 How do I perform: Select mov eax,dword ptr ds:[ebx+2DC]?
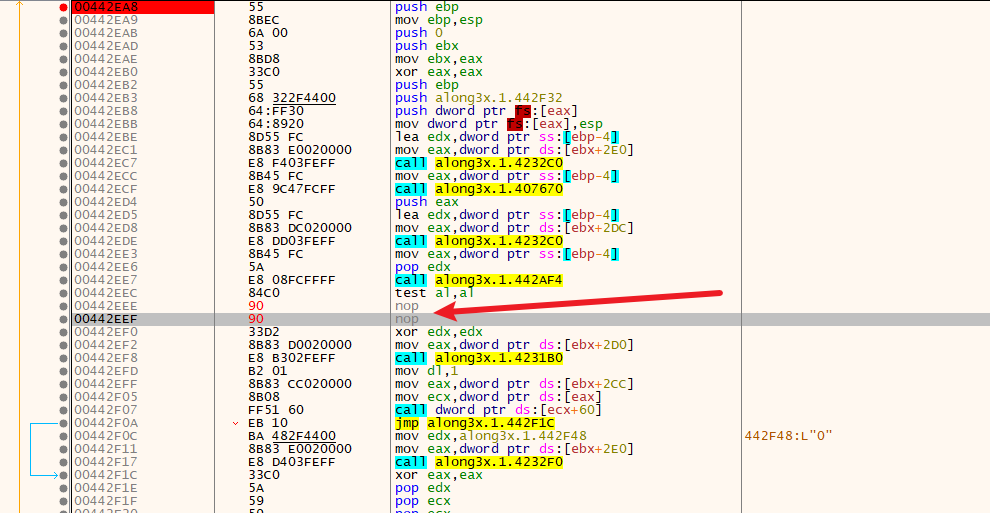pos(515,228)
